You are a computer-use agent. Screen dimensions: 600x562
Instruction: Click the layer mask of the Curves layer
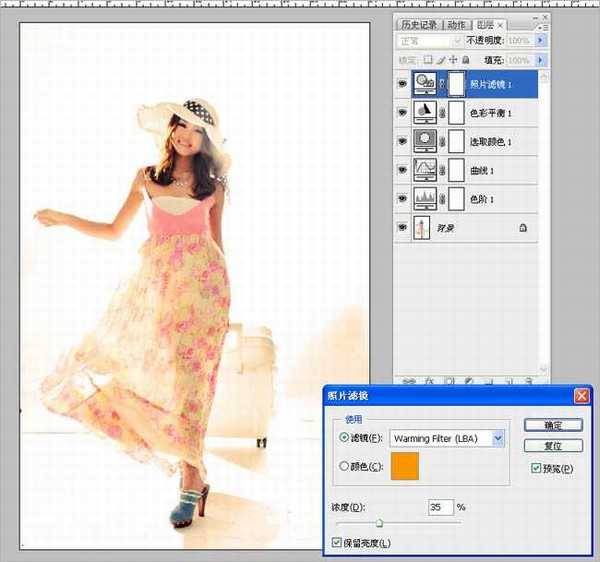(x=458, y=171)
